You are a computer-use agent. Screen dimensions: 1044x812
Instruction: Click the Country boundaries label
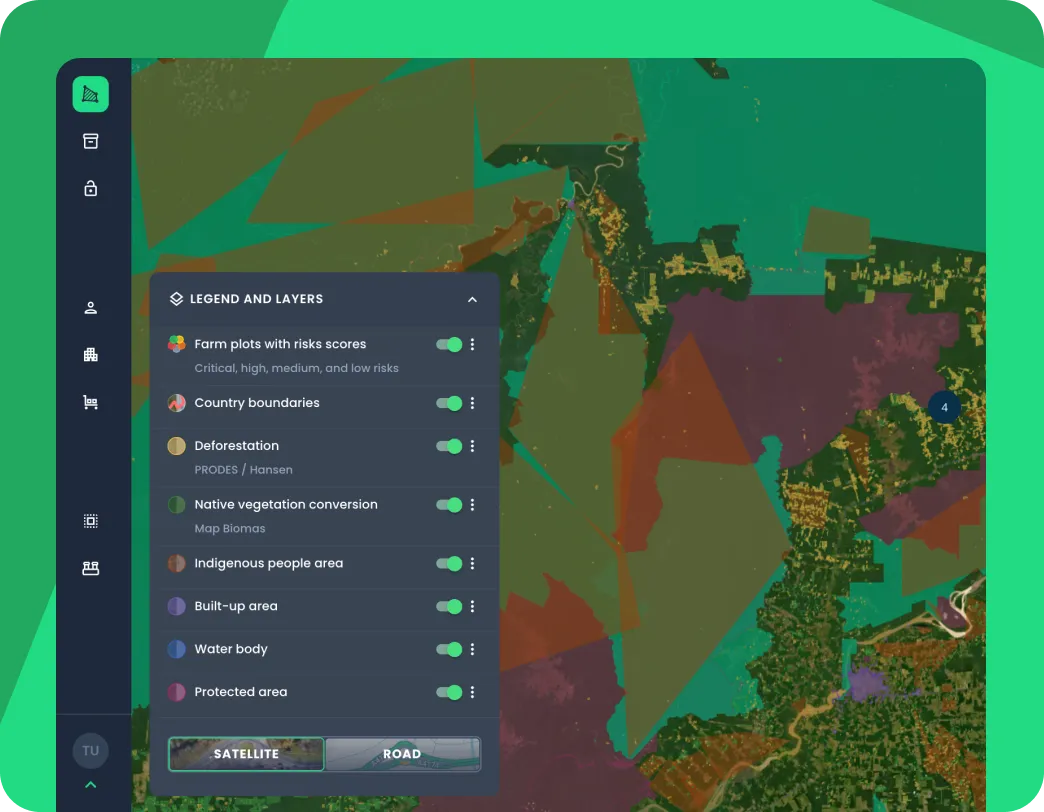257,403
